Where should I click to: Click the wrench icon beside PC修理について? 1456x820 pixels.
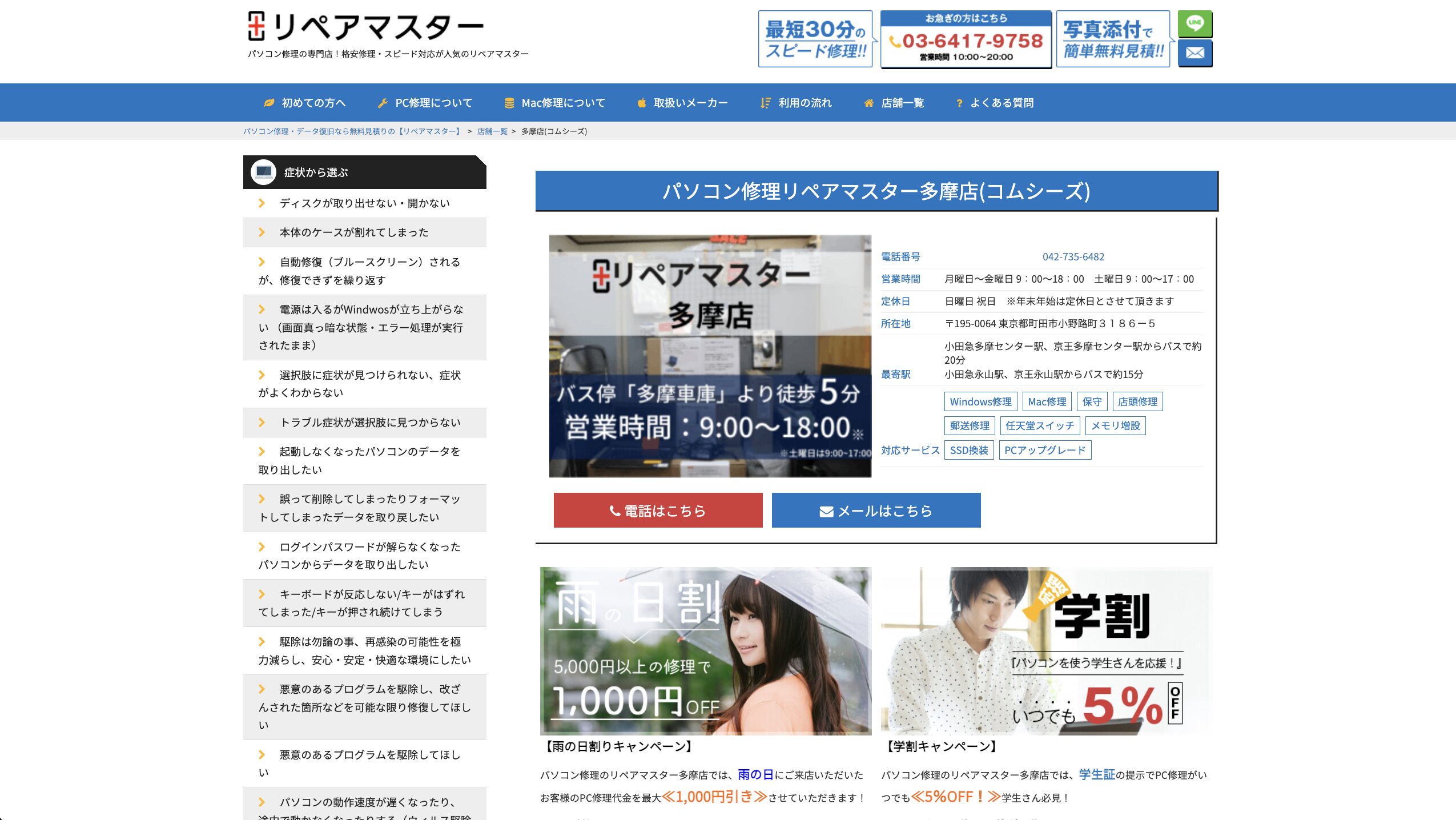(x=383, y=103)
